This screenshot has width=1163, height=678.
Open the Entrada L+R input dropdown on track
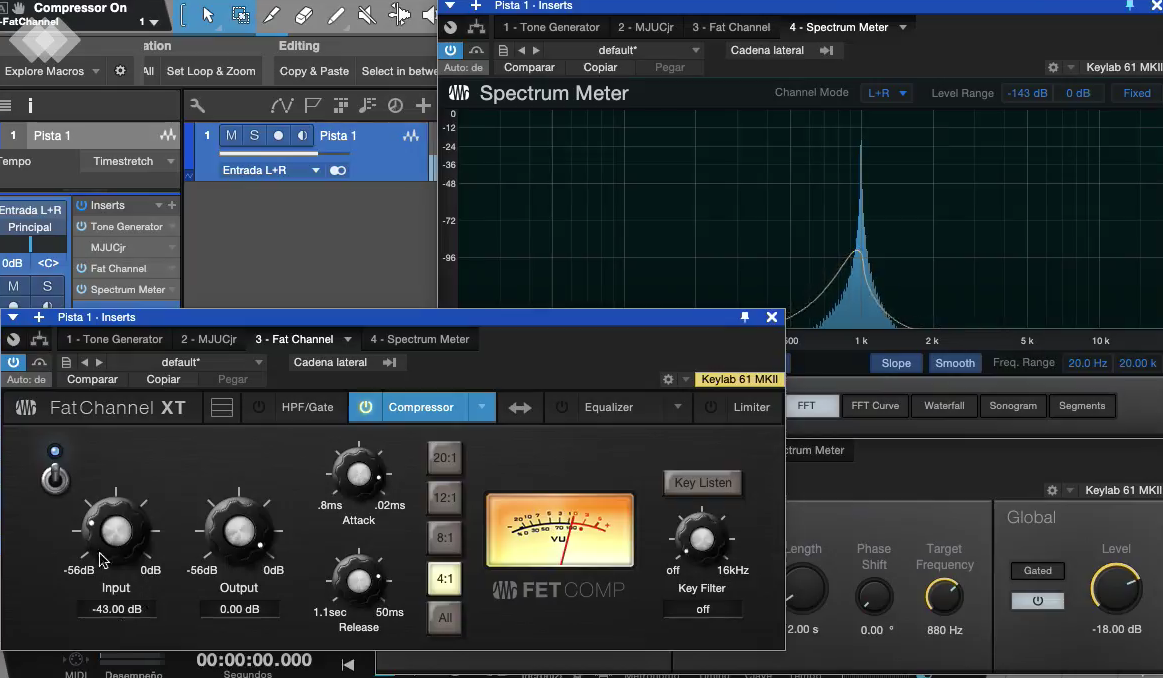click(x=316, y=171)
